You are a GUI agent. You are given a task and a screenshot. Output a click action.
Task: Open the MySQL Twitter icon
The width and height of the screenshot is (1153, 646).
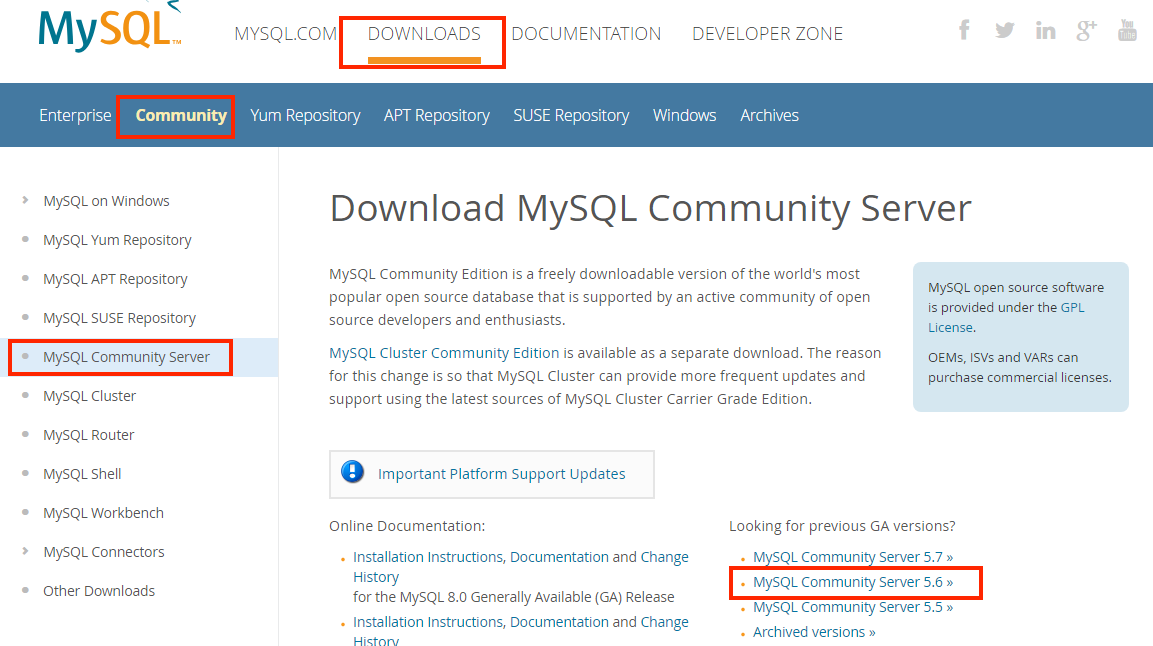click(1004, 30)
